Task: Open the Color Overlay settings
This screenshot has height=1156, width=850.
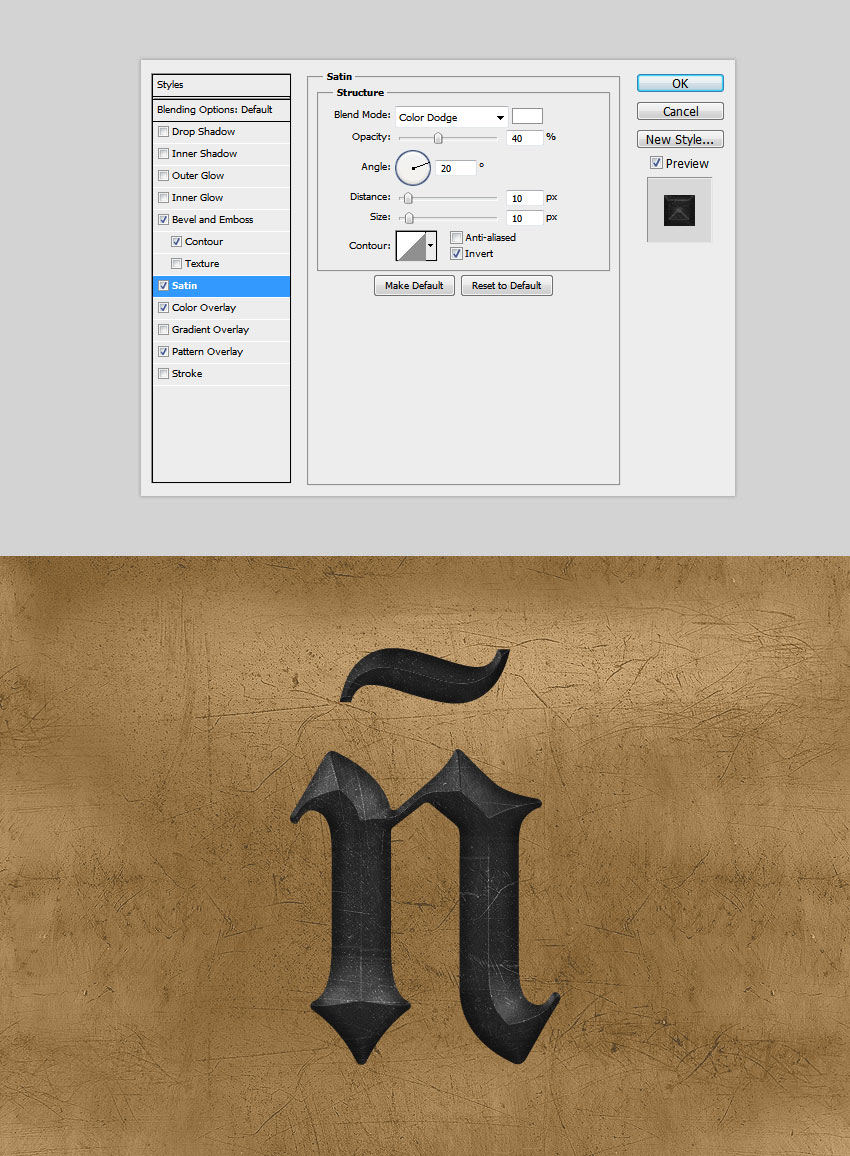Action: coord(203,308)
